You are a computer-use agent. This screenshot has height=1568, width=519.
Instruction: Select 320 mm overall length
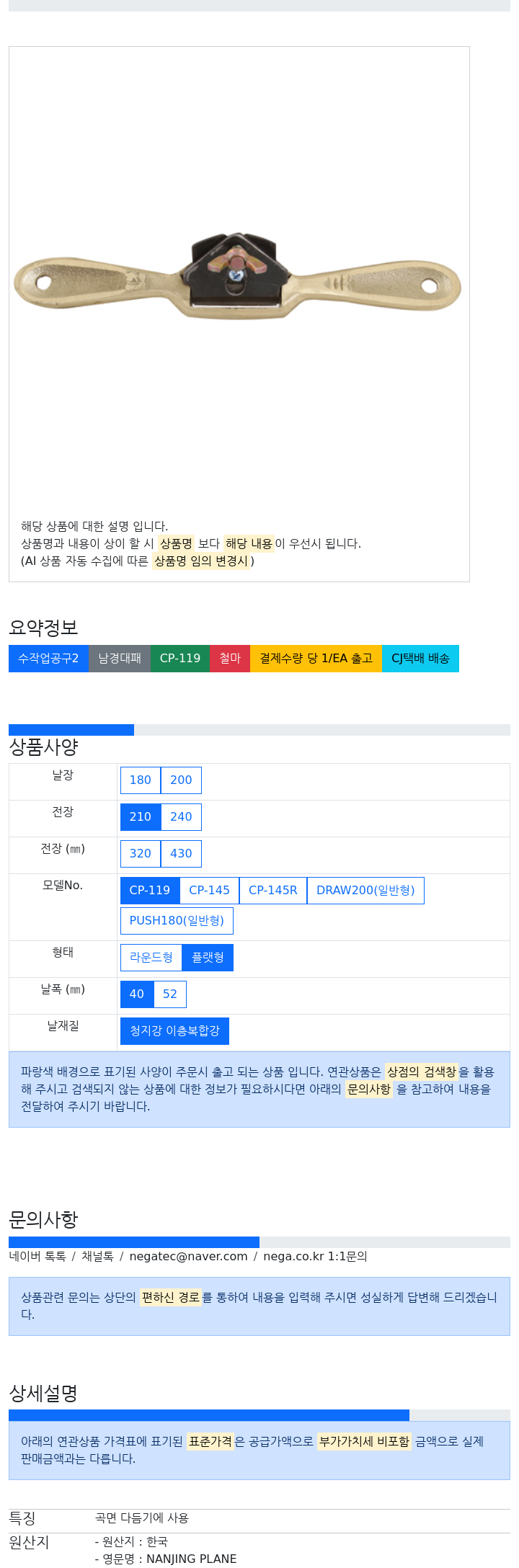(141, 854)
